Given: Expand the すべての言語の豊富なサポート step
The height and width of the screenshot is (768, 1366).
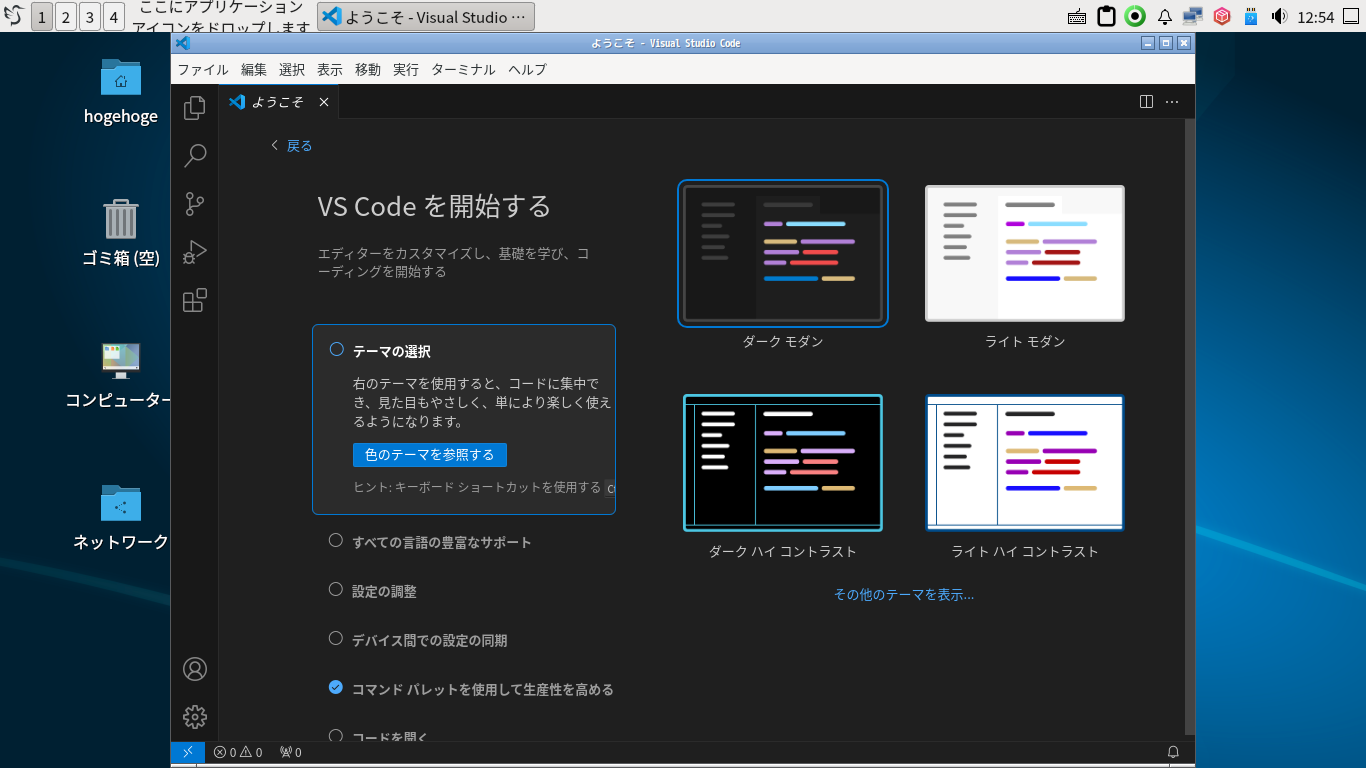Looking at the screenshot, I should 441,542.
